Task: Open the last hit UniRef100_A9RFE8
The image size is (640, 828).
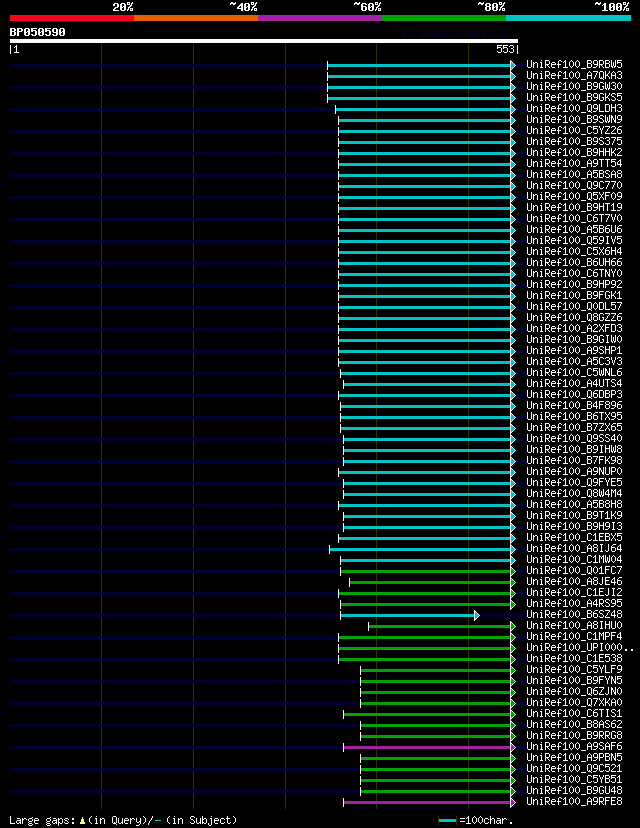Action: [x=574, y=802]
